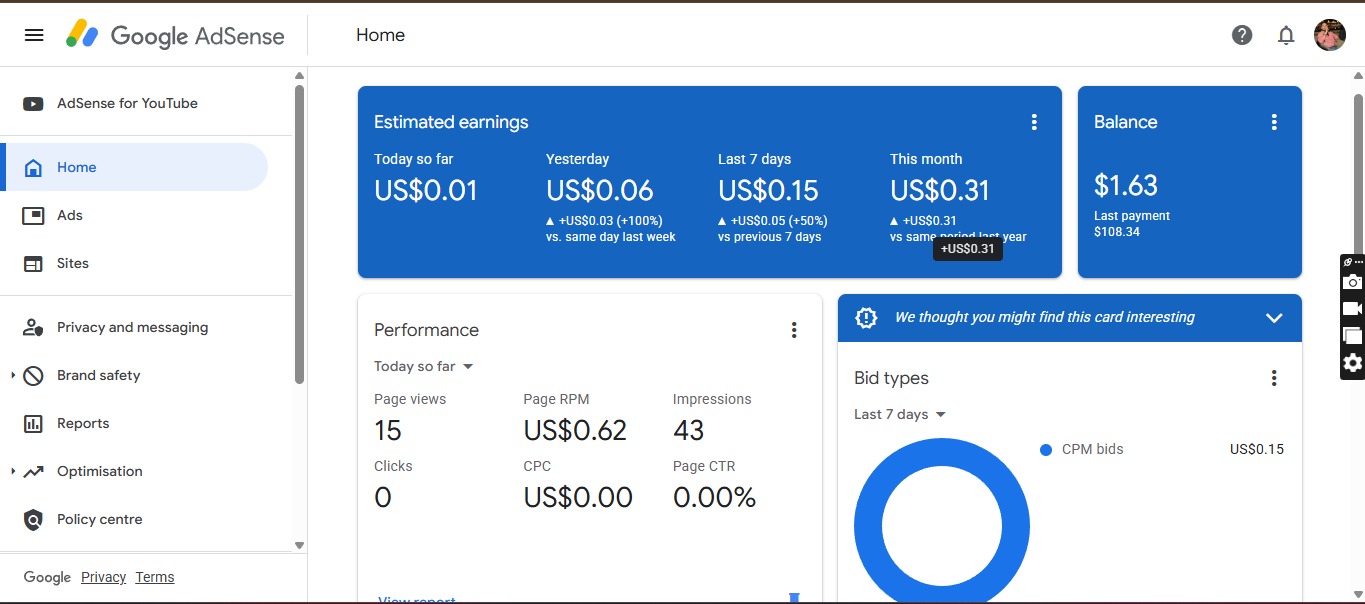The width and height of the screenshot is (1365, 604).
Task: Open the 'Today so far' period dropdown
Action: 424,366
